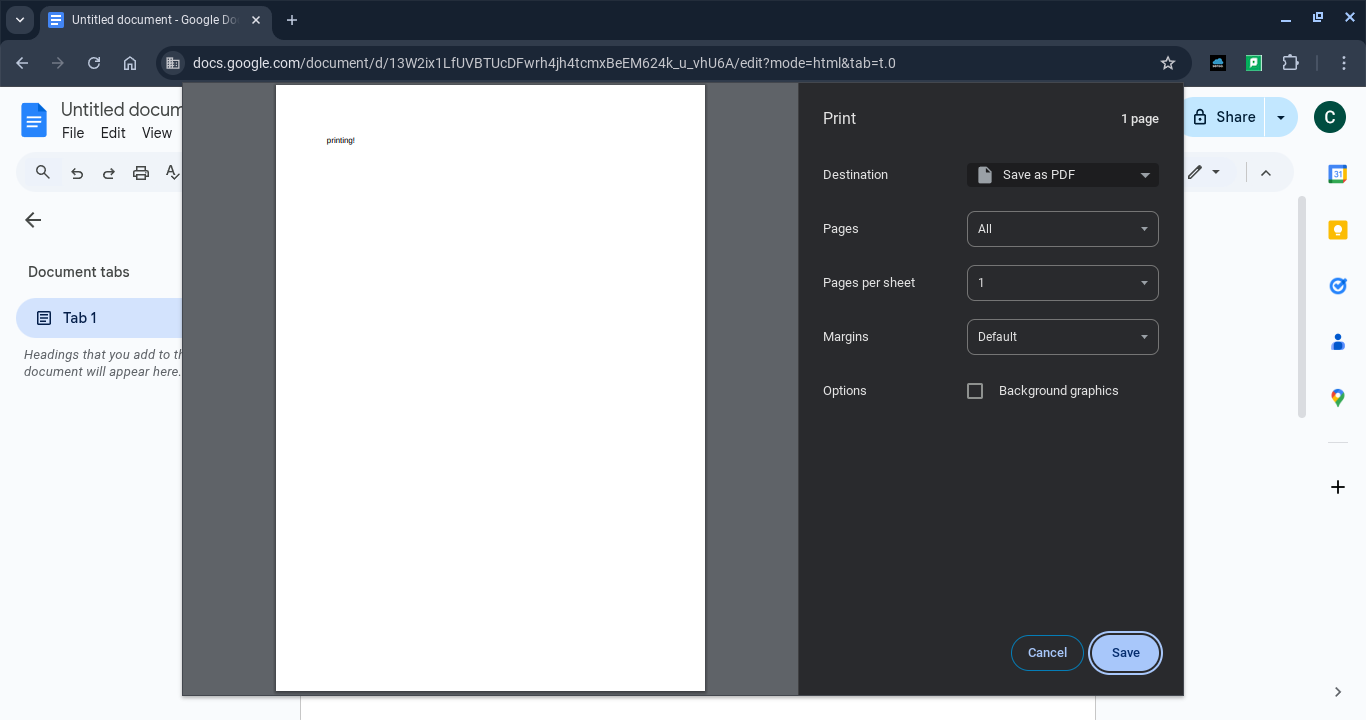Open the Destination dropdown
The height and width of the screenshot is (720, 1366).
[1062, 175]
